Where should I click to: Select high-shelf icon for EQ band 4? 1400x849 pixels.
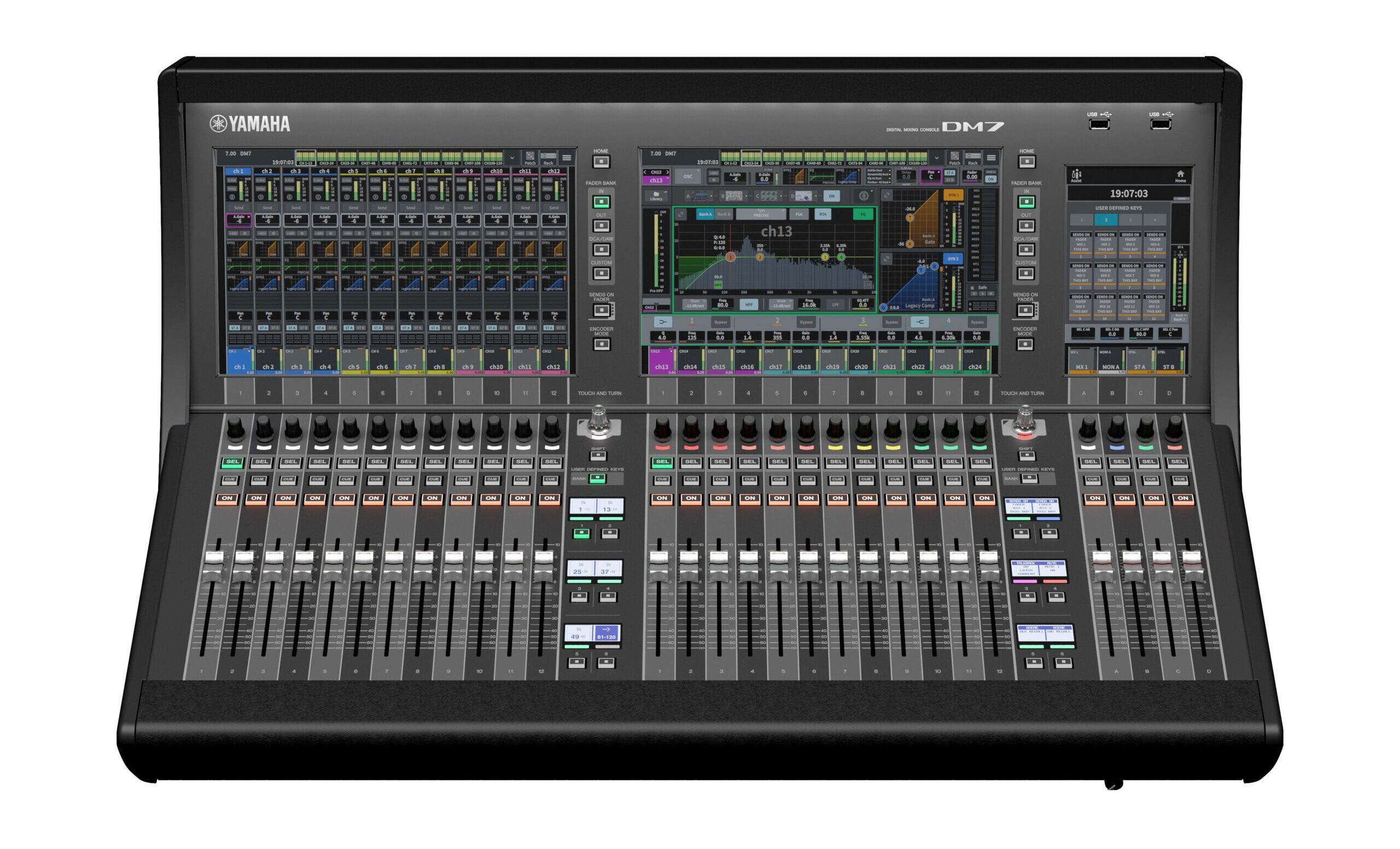click(x=920, y=322)
